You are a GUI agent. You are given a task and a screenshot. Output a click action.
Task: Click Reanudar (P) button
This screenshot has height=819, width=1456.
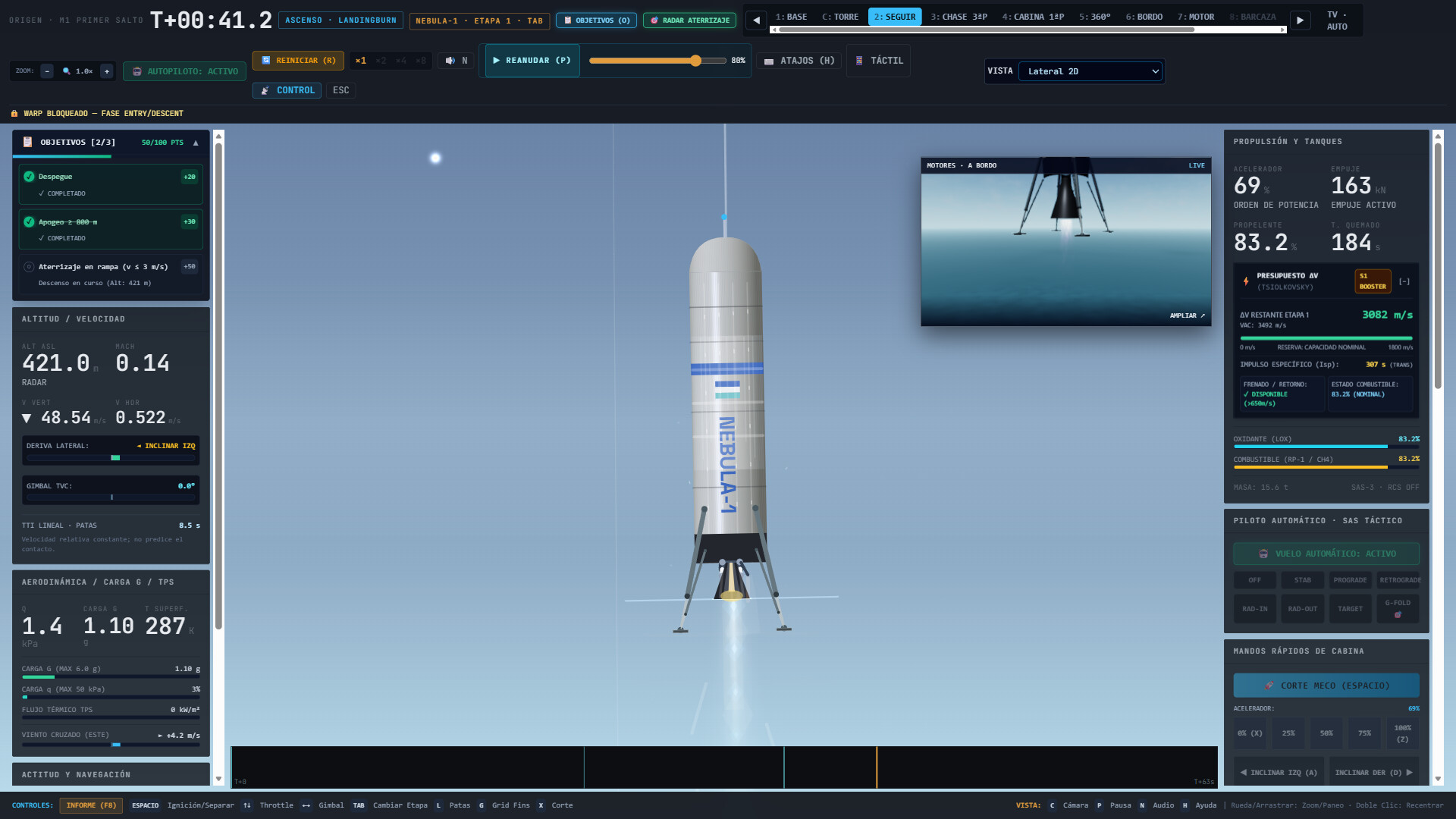pos(532,61)
